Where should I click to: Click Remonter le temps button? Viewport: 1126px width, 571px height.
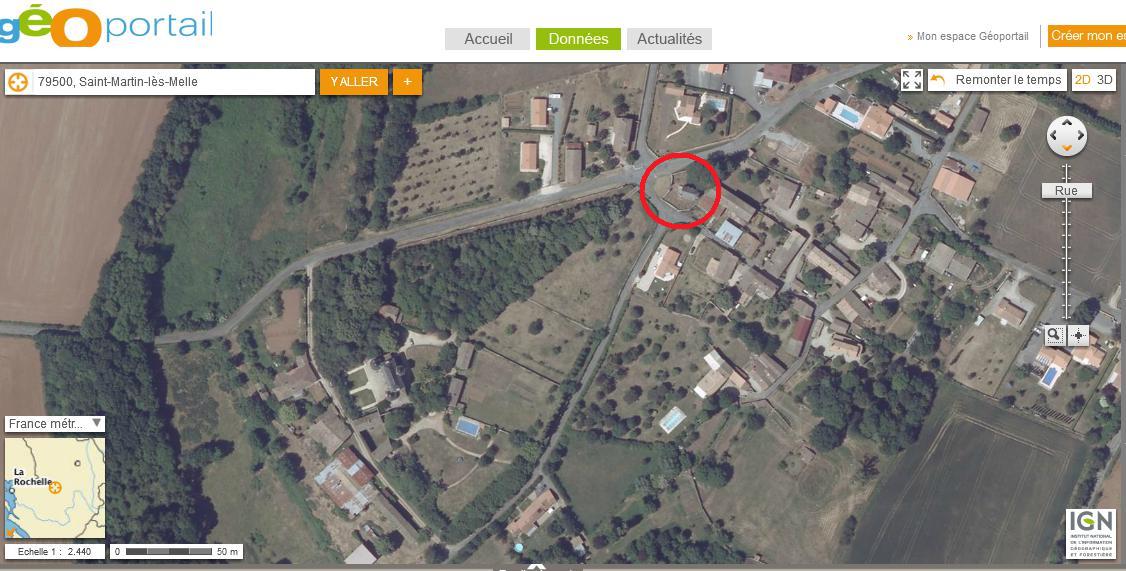[997, 80]
